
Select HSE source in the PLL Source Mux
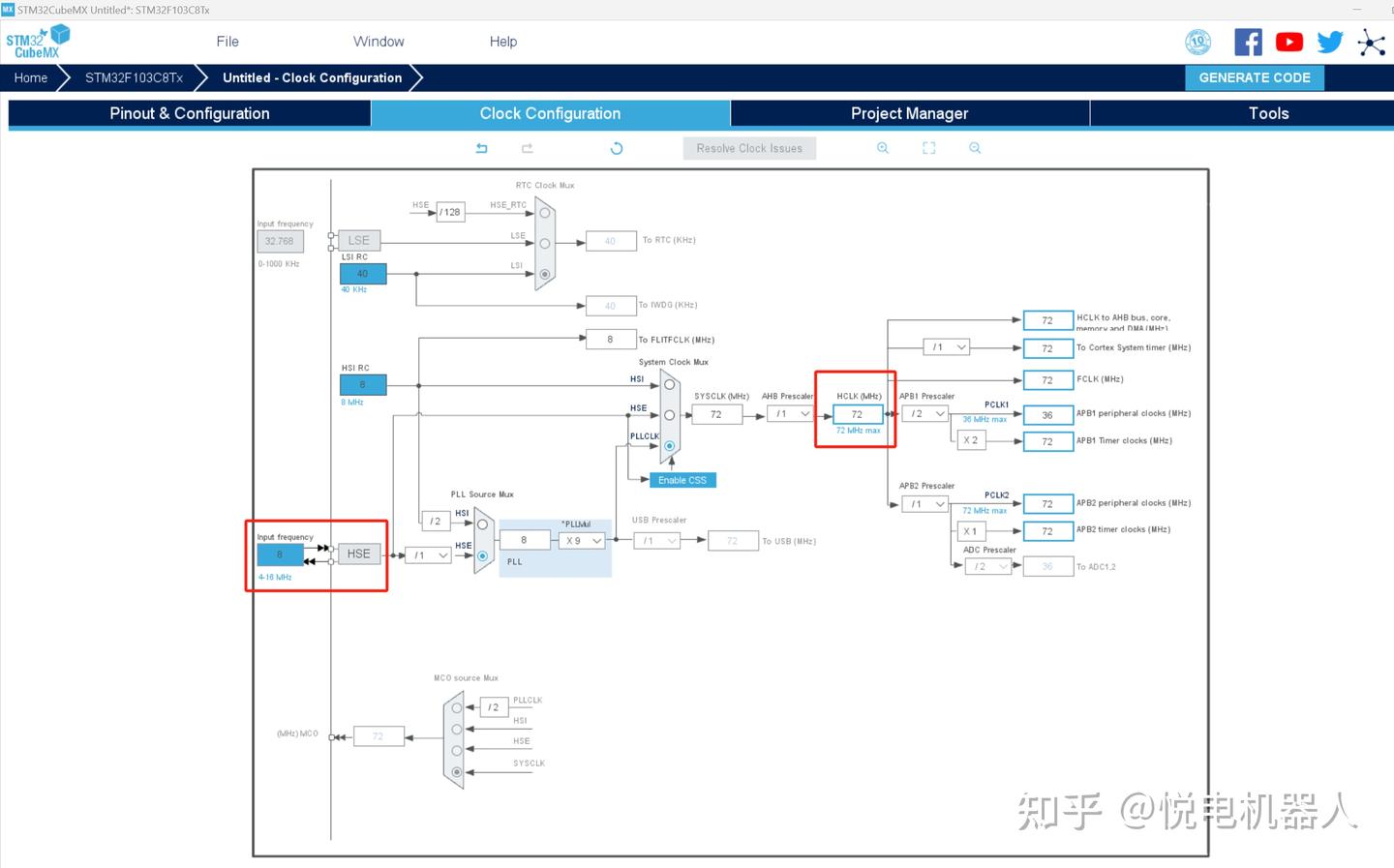[481, 556]
